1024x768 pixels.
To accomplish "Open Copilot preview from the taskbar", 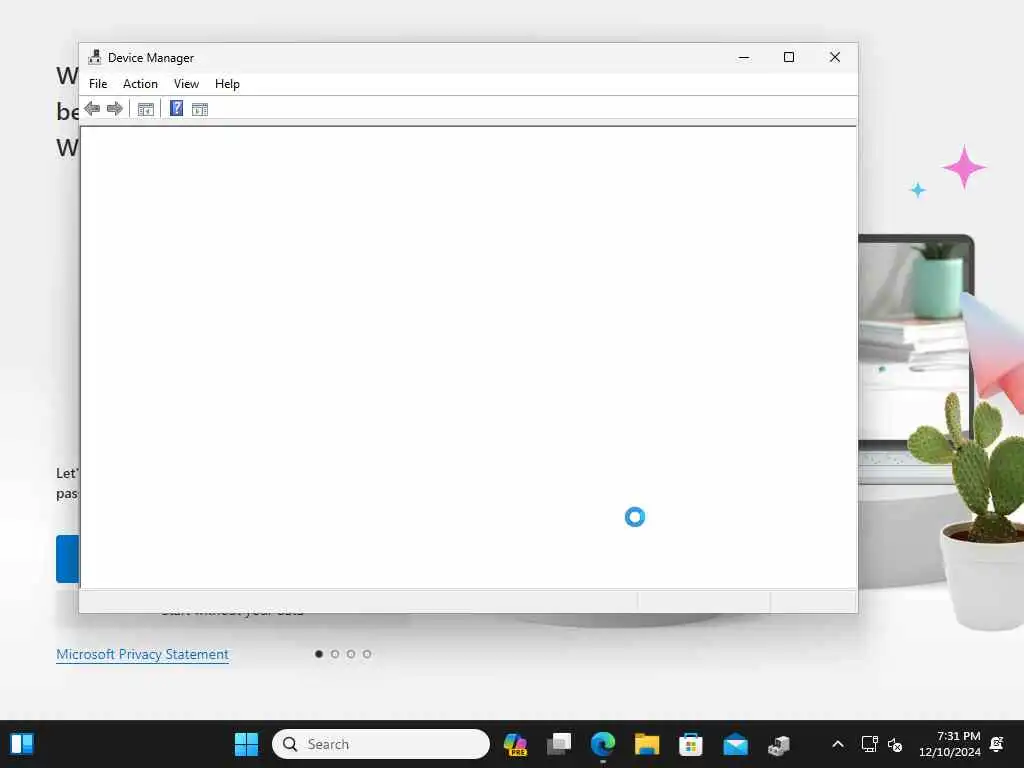I will pyautogui.click(x=515, y=744).
